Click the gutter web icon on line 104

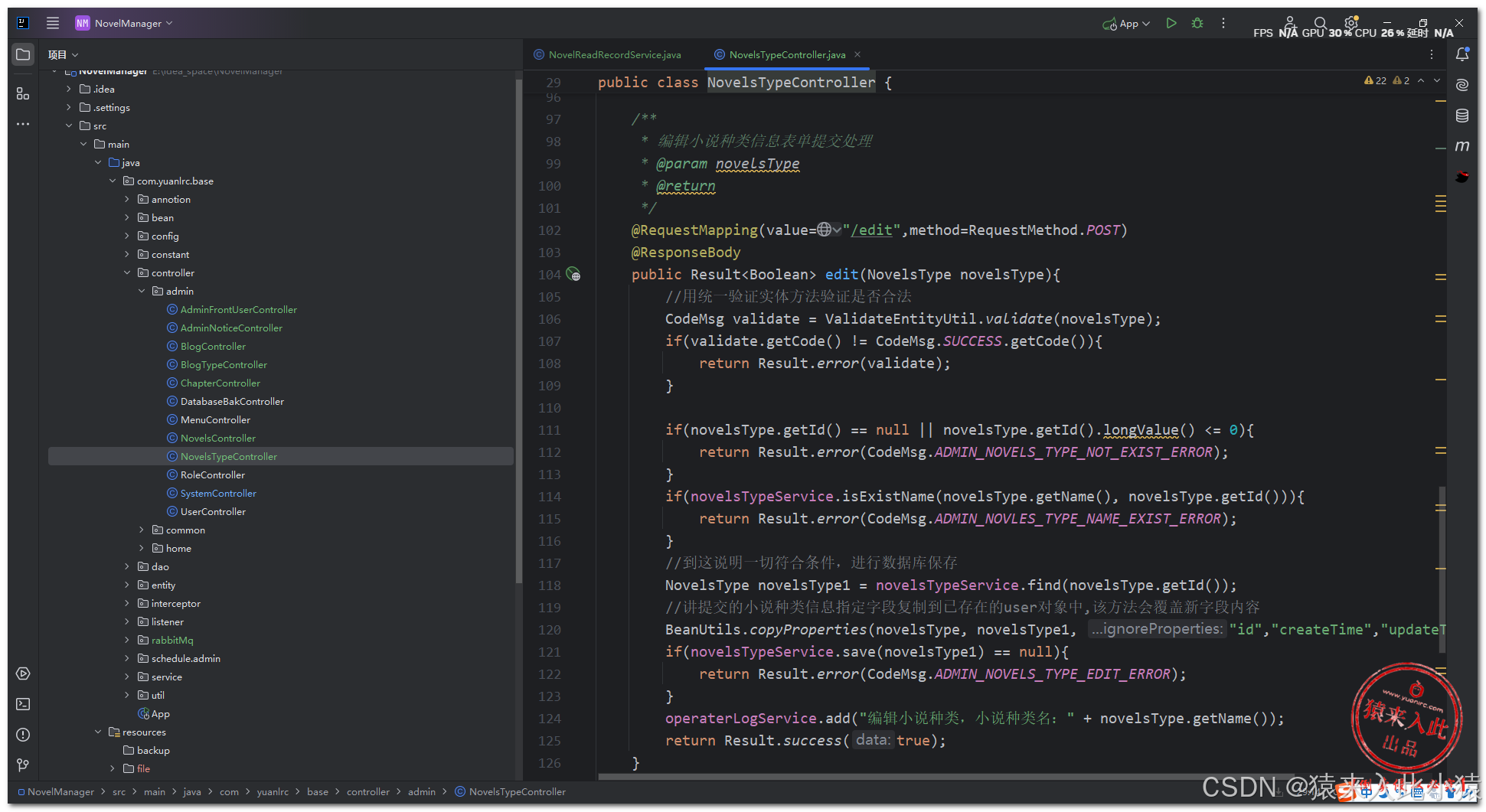pyautogui.click(x=573, y=274)
